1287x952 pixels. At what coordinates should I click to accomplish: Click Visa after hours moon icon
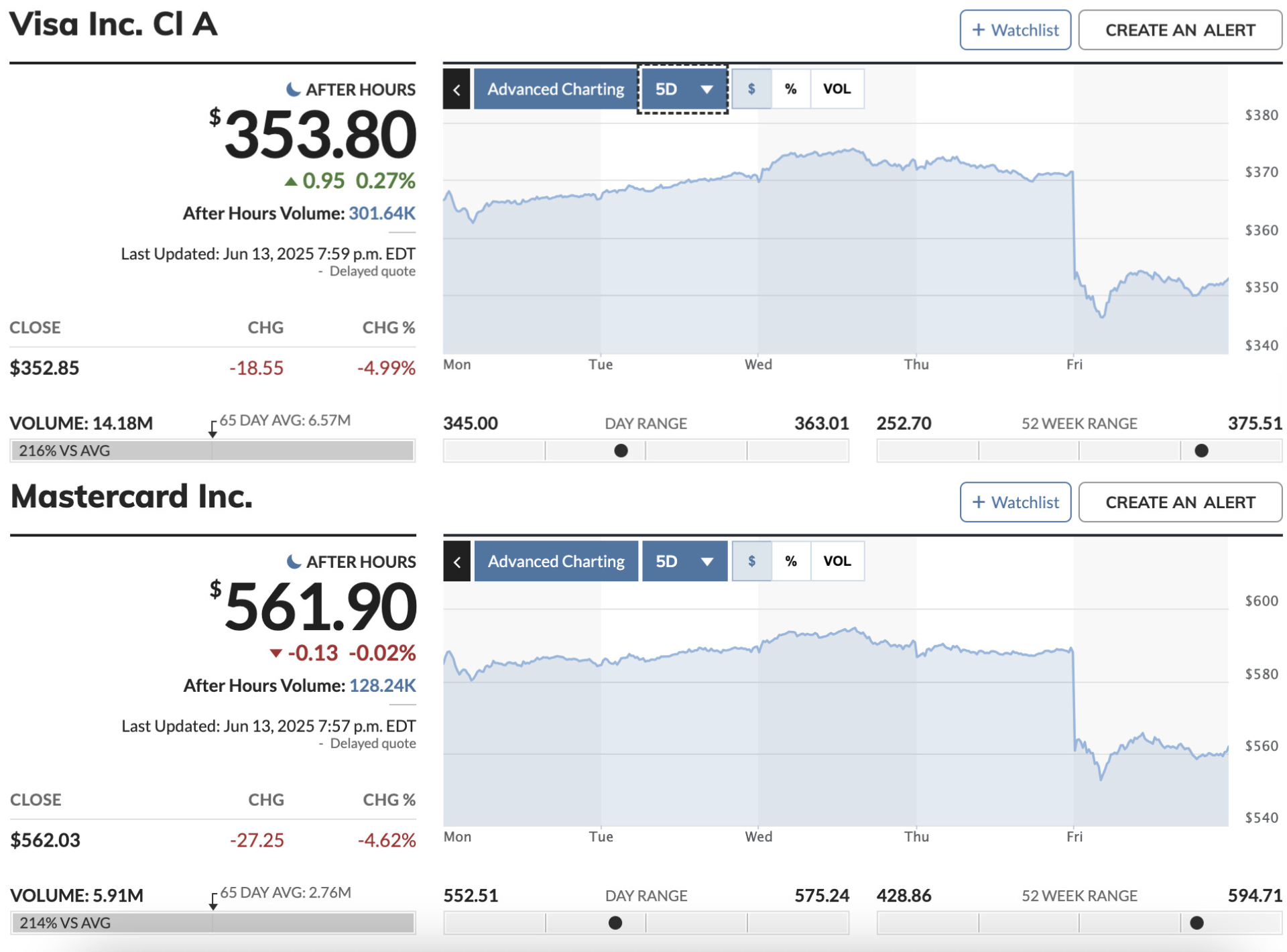(x=293, y=89)
